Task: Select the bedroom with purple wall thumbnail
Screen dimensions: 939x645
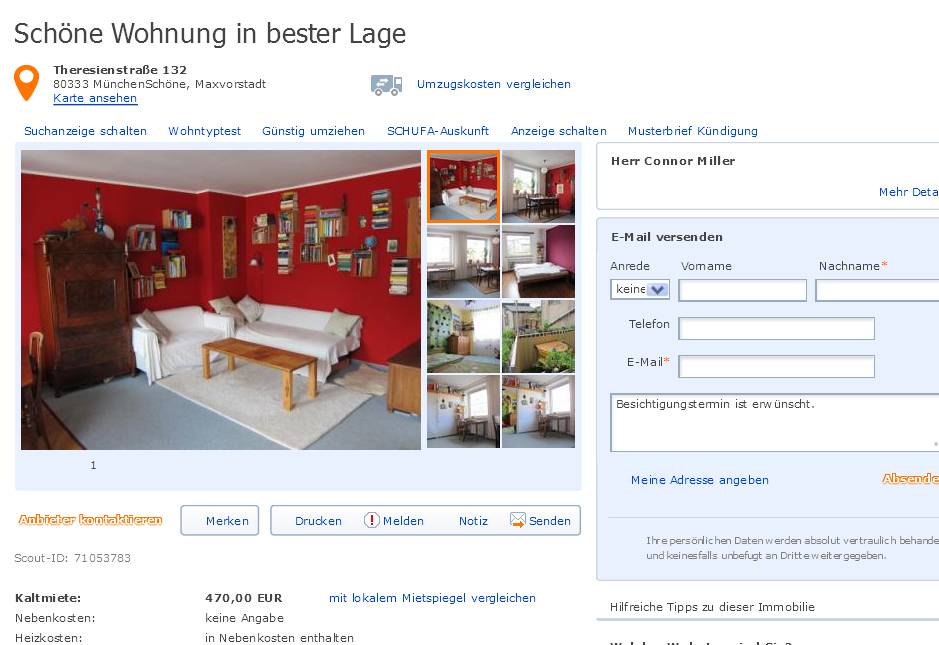Action: pos(538,261)
